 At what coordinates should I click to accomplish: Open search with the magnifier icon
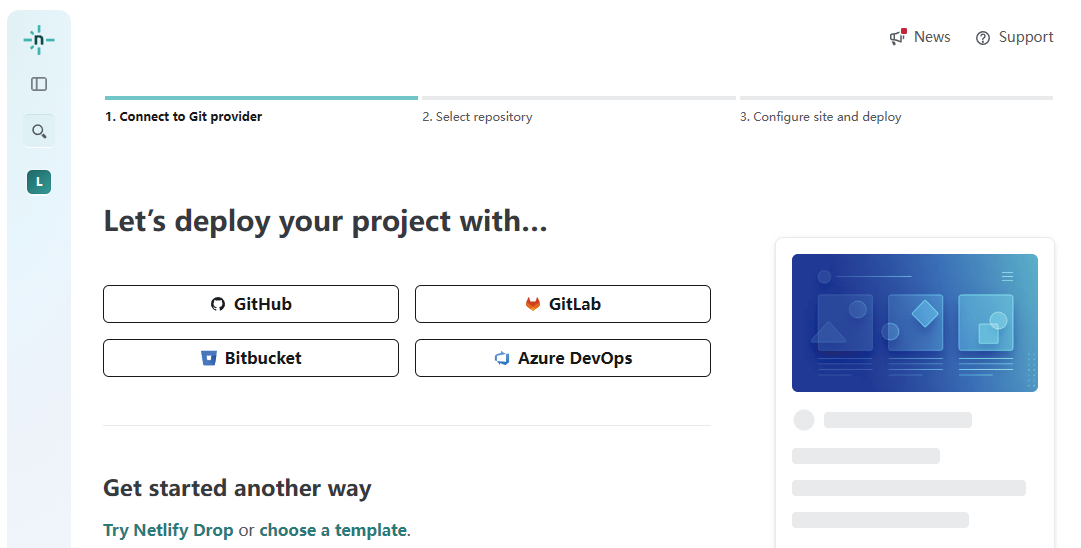pyautogui.click(x=39, y=131)
